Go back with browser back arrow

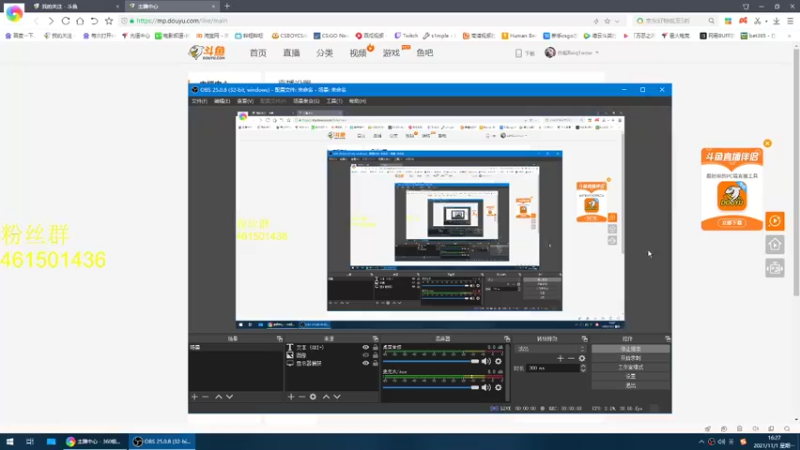point(36,21)
